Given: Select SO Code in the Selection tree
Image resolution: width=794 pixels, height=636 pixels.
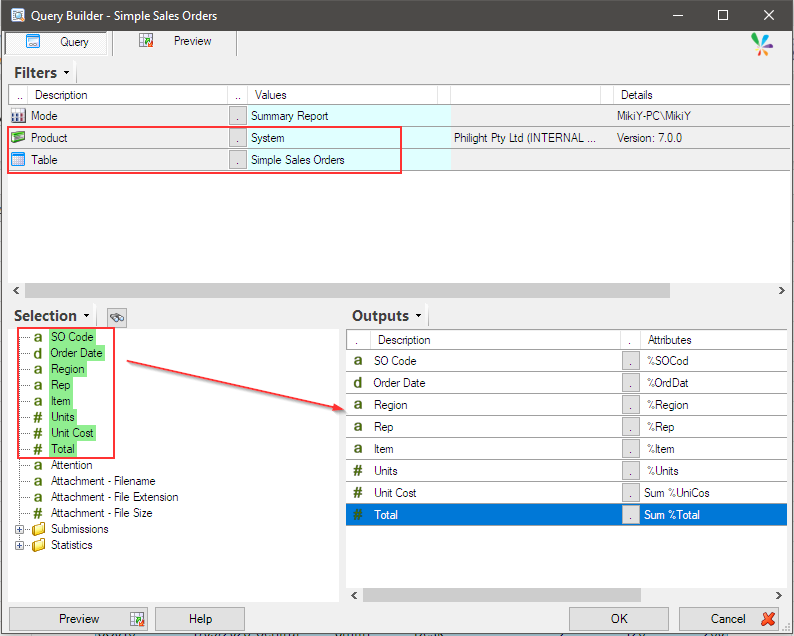Looking at the screenshot, I should pos(72,337).
